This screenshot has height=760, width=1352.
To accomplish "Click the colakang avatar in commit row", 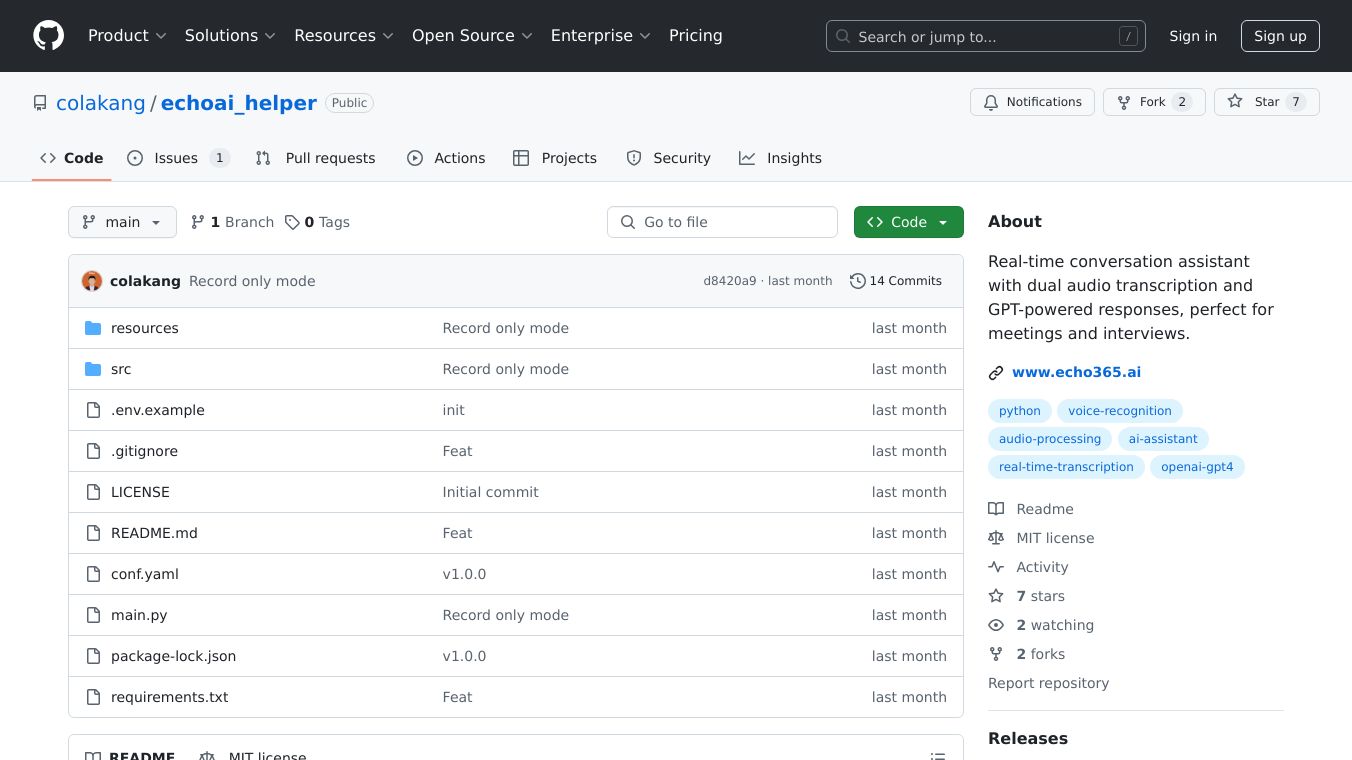I will 92,281.
